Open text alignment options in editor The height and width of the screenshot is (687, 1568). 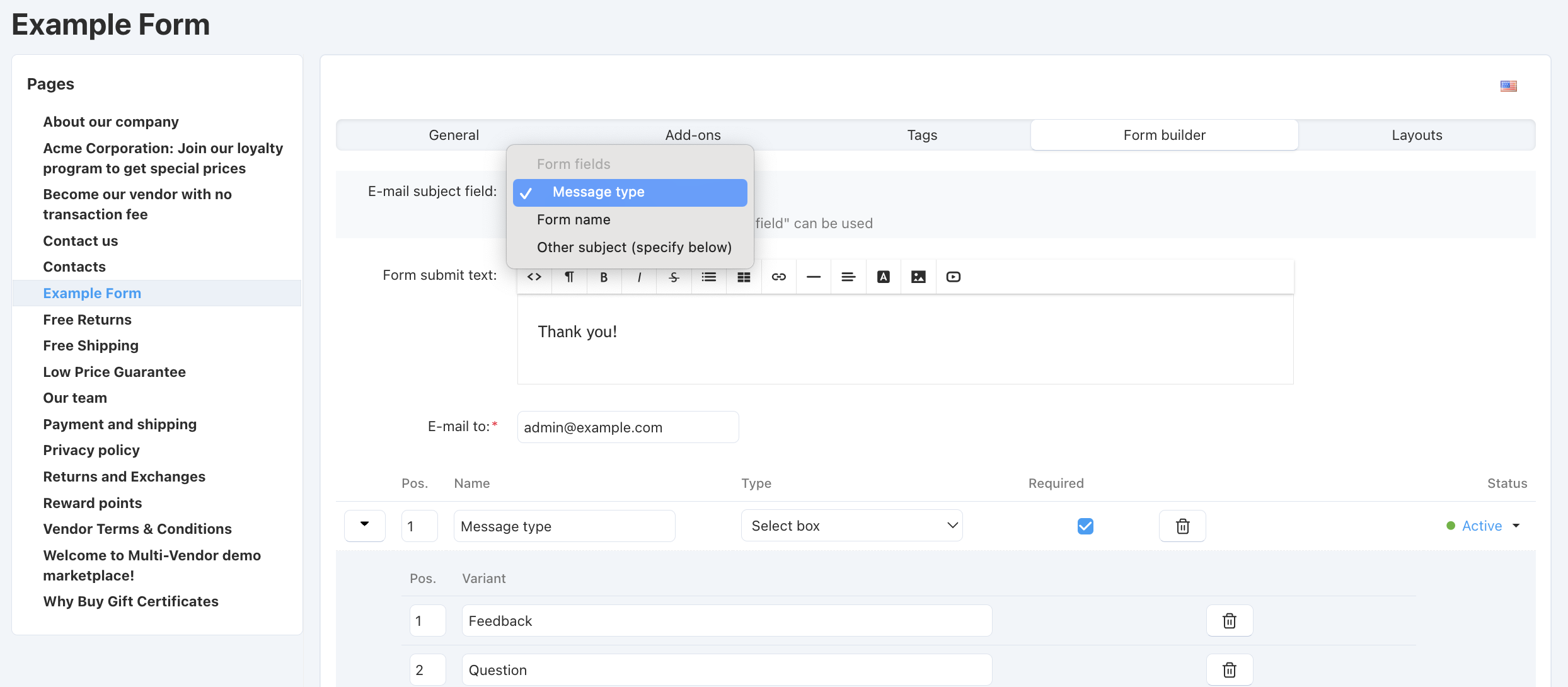[x=848, y=277]
